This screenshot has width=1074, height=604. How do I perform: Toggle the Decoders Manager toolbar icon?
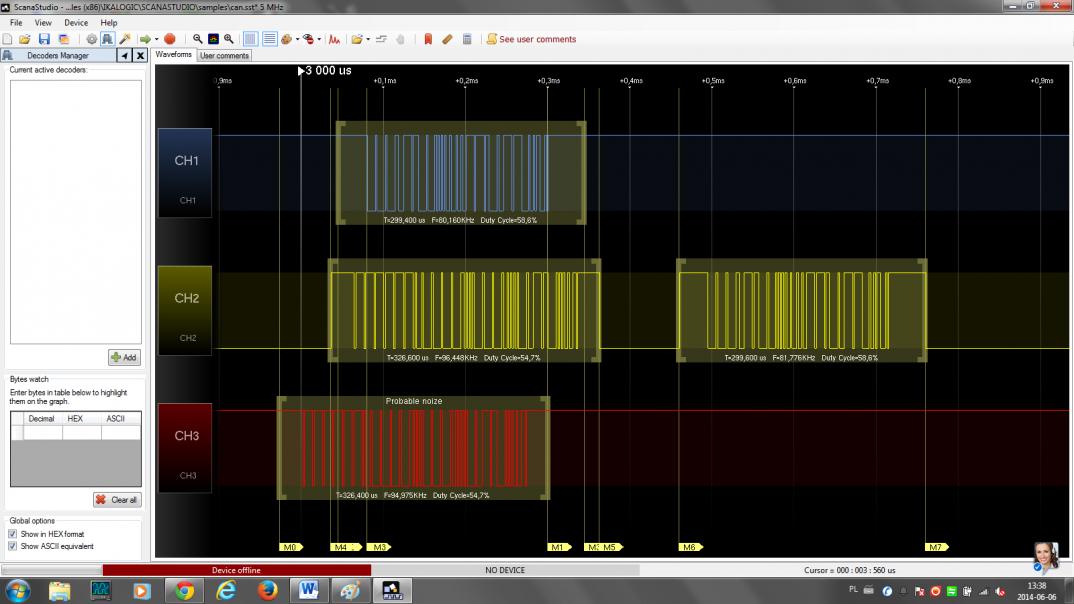coord(108,39)
